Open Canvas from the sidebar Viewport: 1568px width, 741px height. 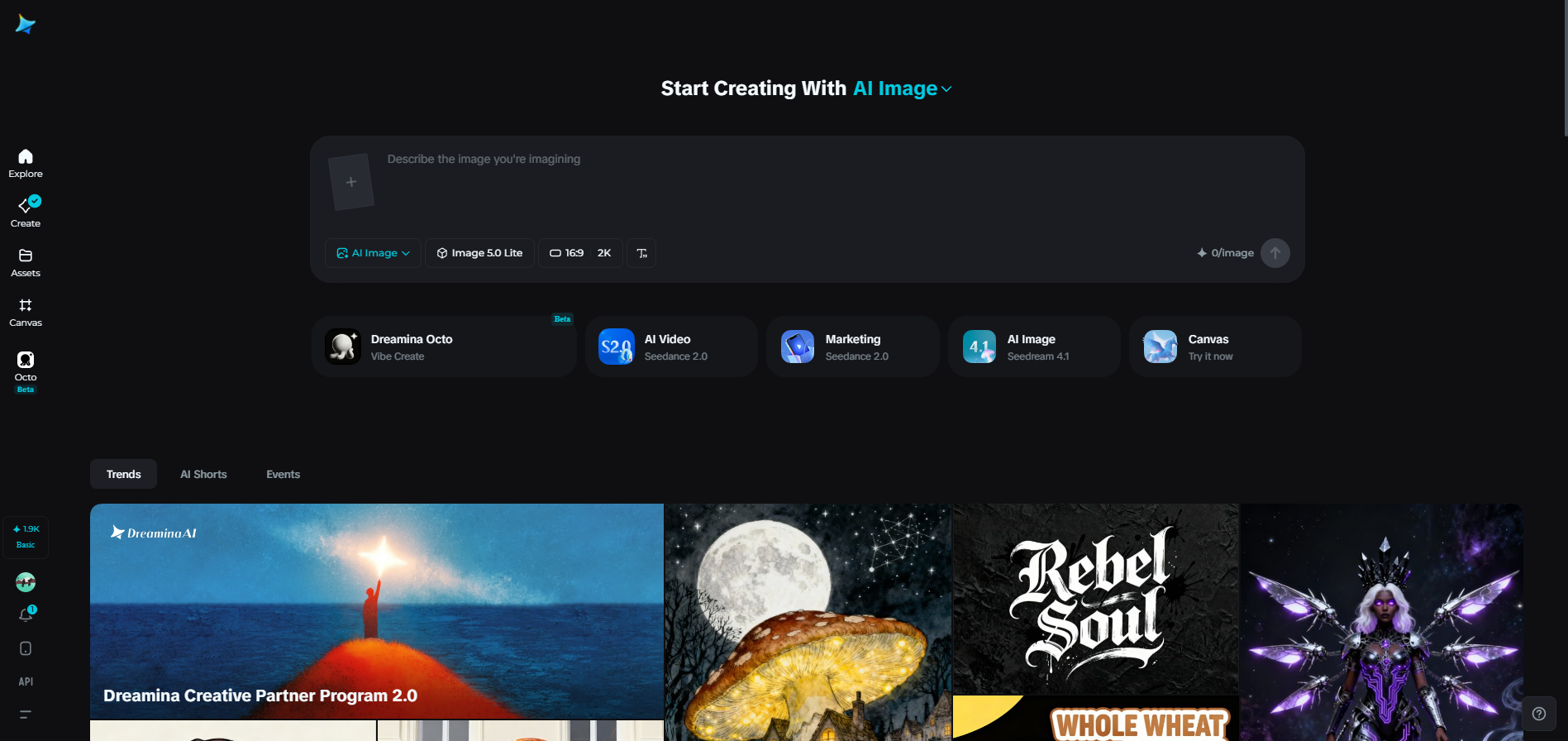click(26, 312)
